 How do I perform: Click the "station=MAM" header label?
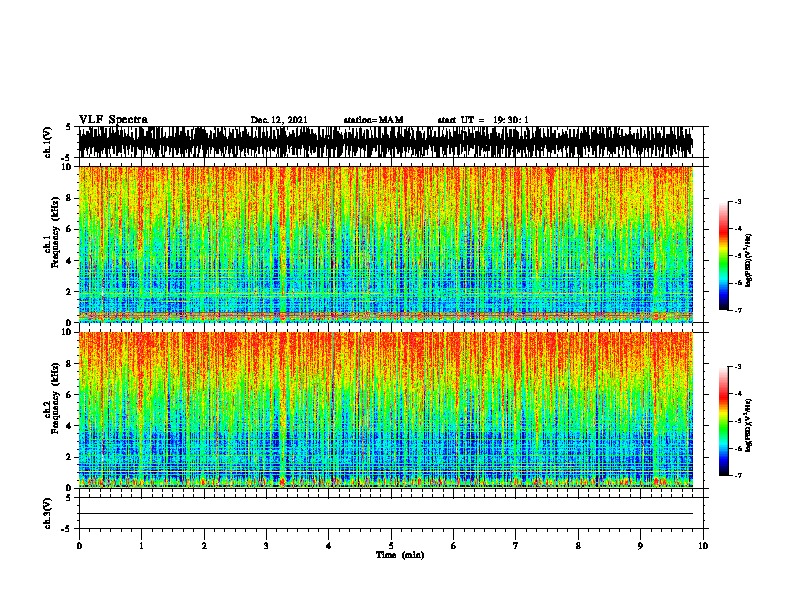pyautogui.click(x=373, y=120)
